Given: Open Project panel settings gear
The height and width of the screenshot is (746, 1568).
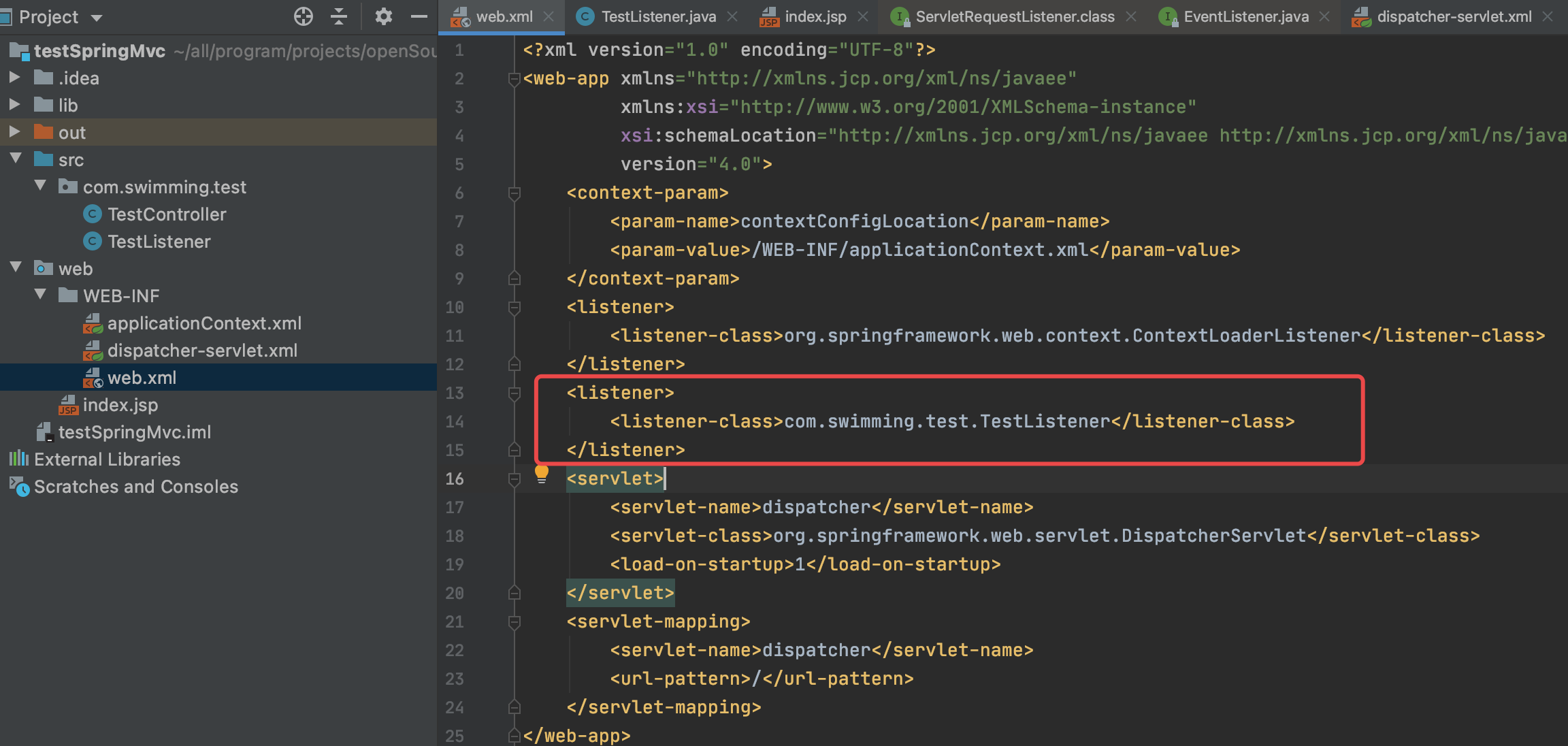Looking at the screenshot, I should coord(384,16).
